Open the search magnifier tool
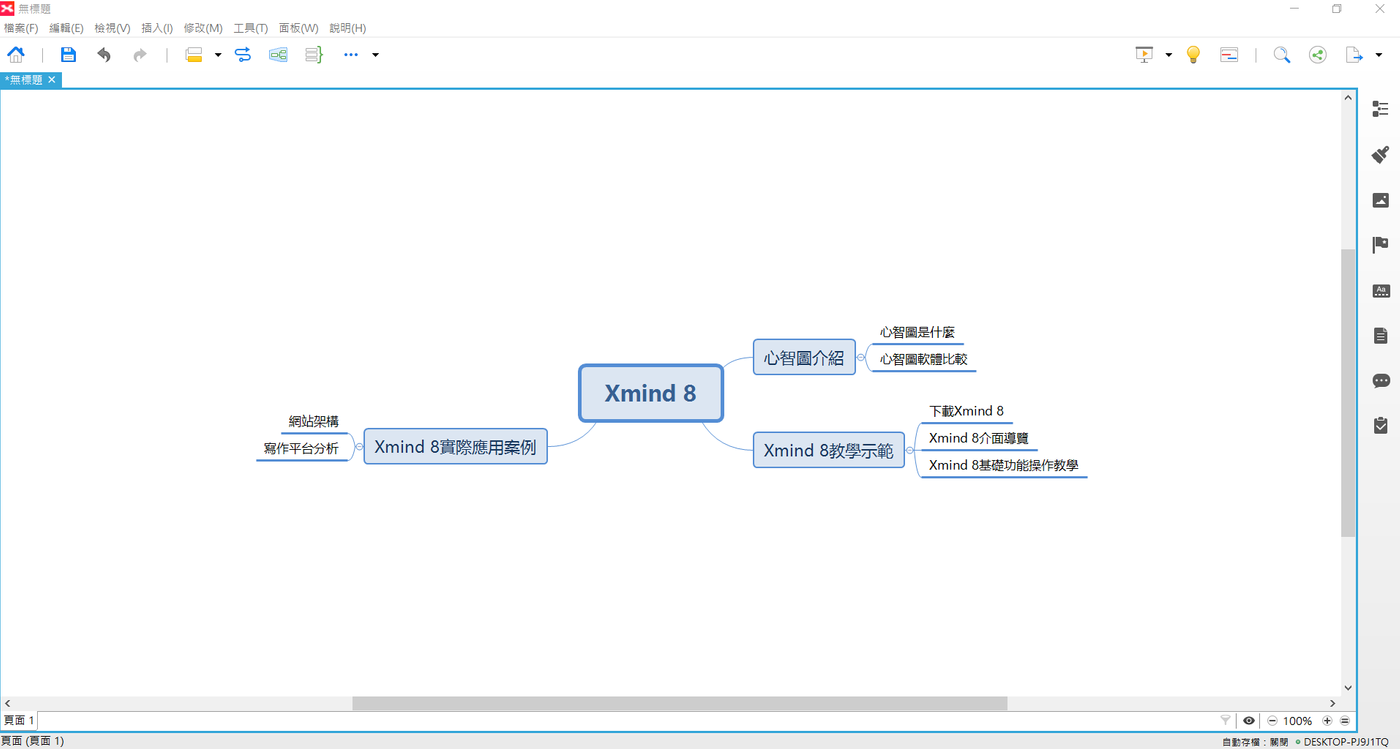 [x=1282, y=55]
